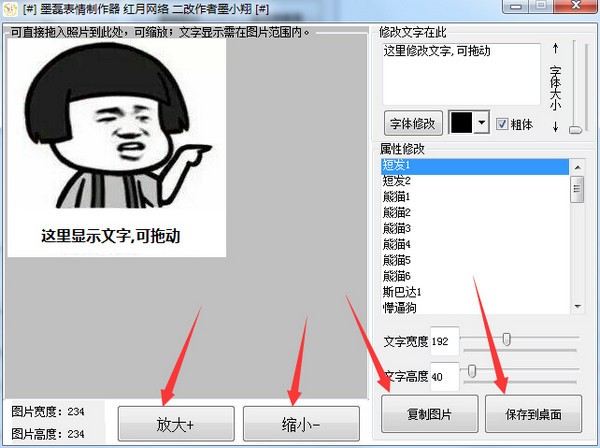Select 熊猫3 in the list
600x448 pixels.
475,228
